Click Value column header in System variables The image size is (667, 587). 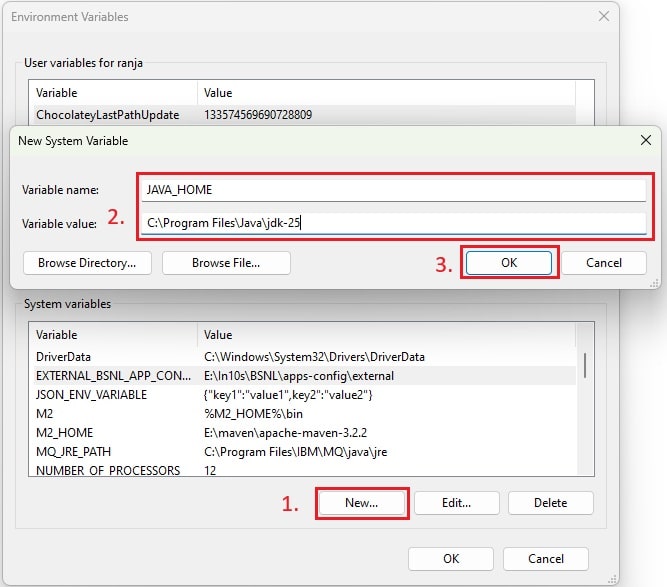click(386, 335)
